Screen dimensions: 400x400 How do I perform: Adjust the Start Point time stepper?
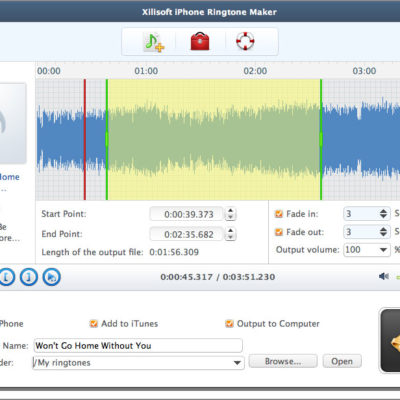(230, 214)
